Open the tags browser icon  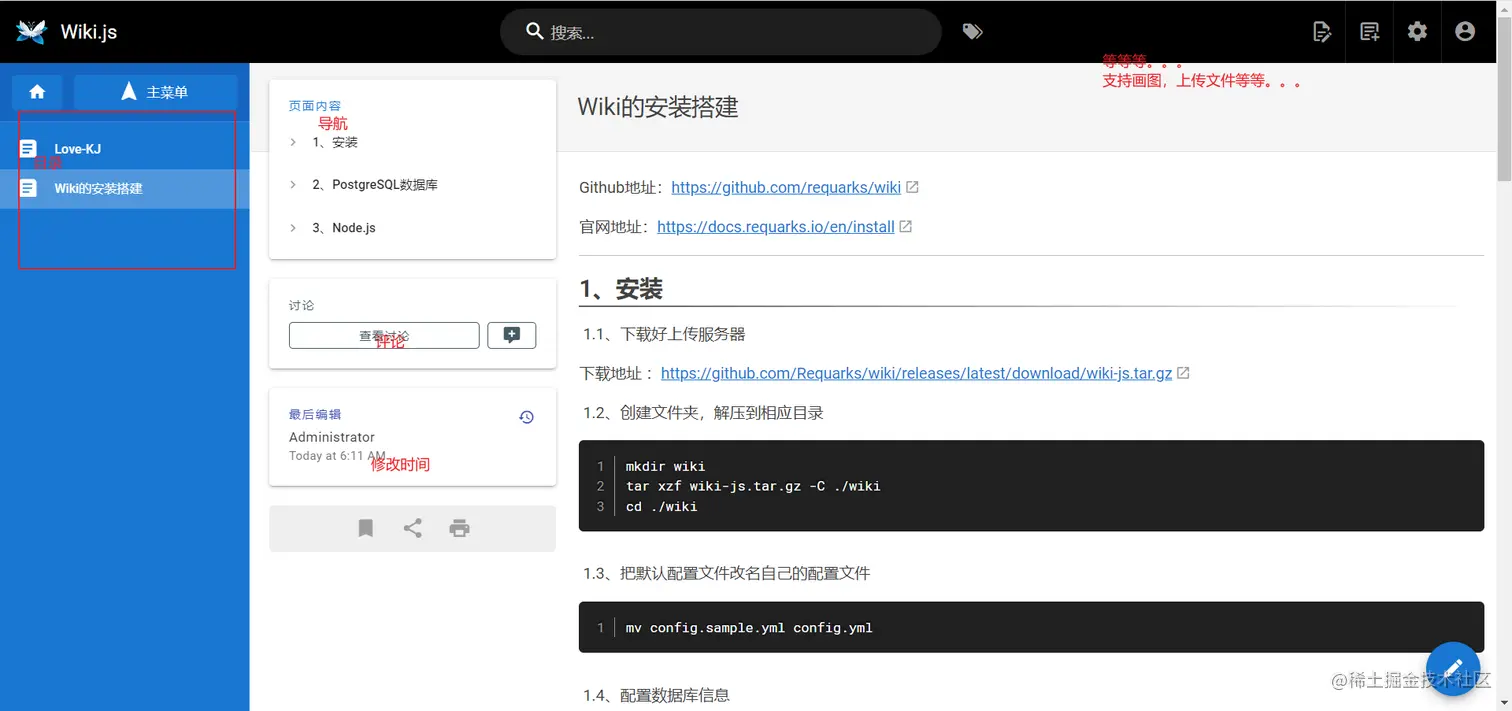coord(972,32)
